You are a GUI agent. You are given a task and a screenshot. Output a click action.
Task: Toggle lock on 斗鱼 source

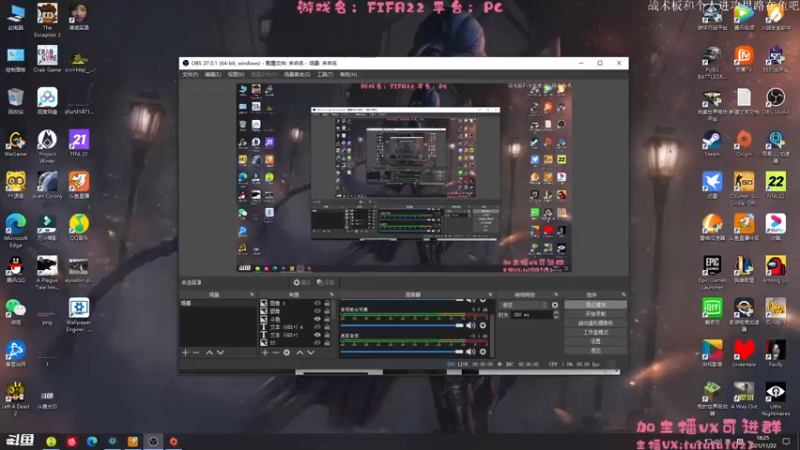[x=327, y=319]
